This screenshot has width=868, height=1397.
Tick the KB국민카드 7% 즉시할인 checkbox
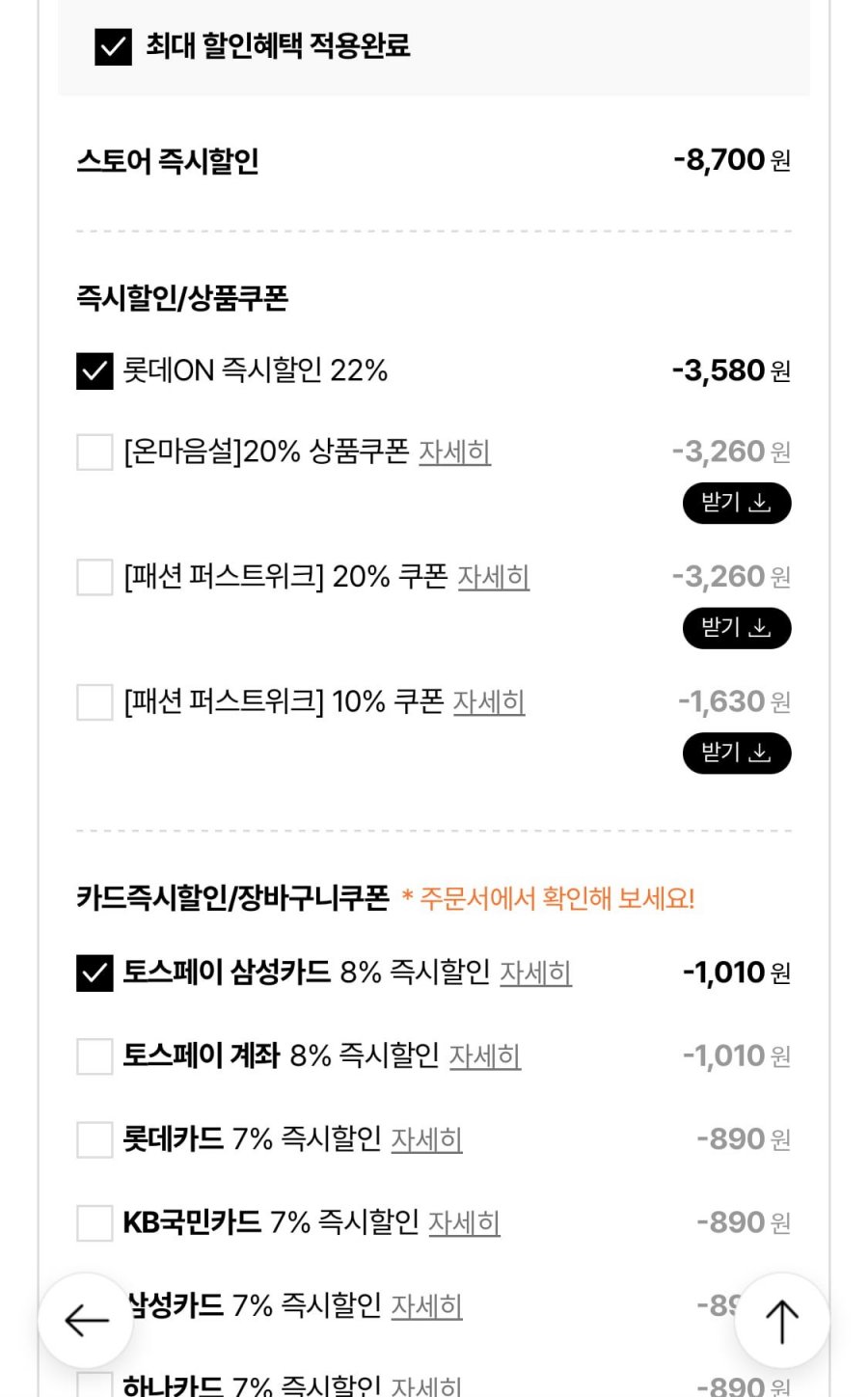[95, 1222]
